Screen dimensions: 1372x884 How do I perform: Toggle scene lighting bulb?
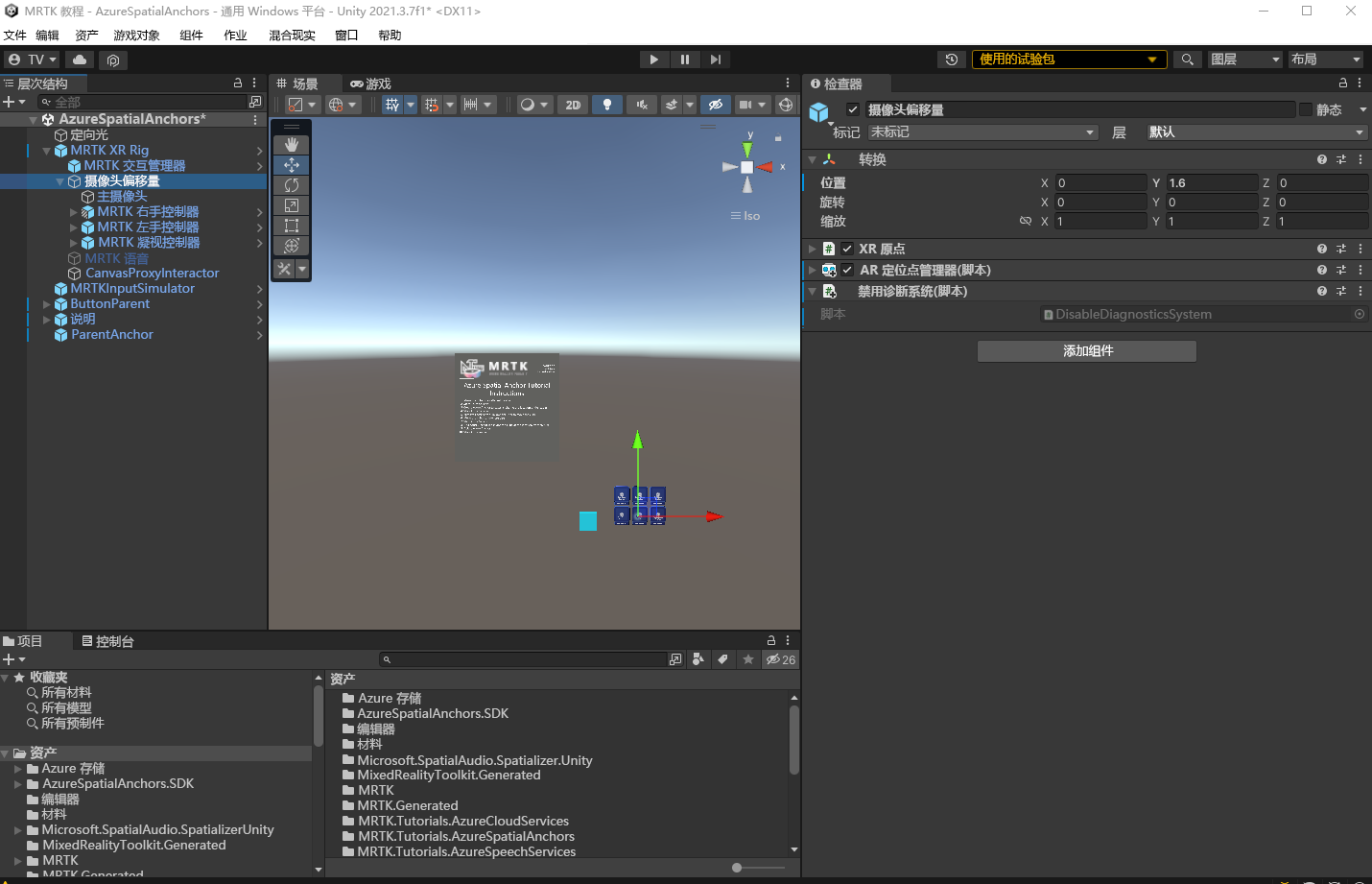point(607,105)
